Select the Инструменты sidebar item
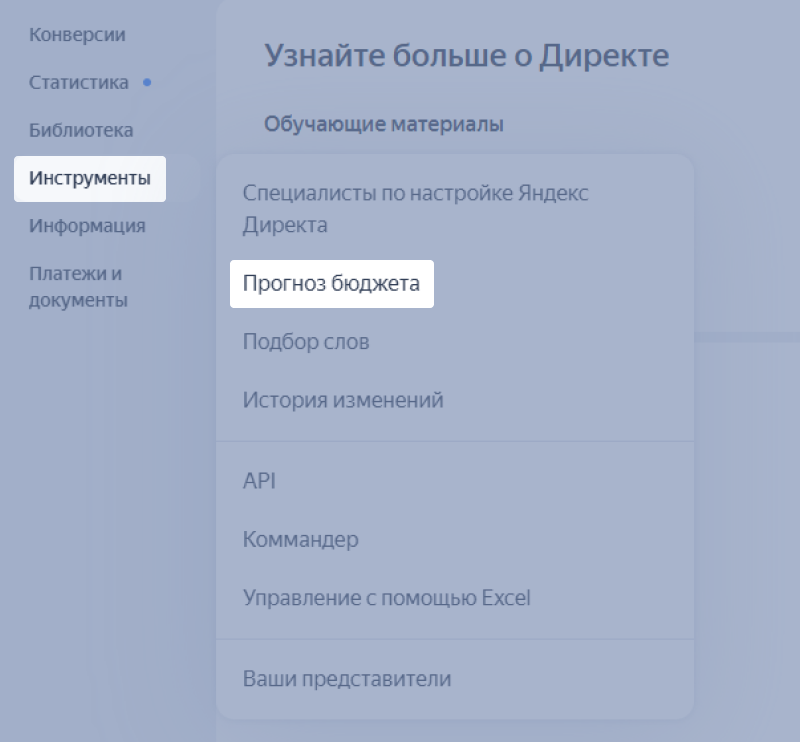800x742 pixels. [x=90, y=179]
